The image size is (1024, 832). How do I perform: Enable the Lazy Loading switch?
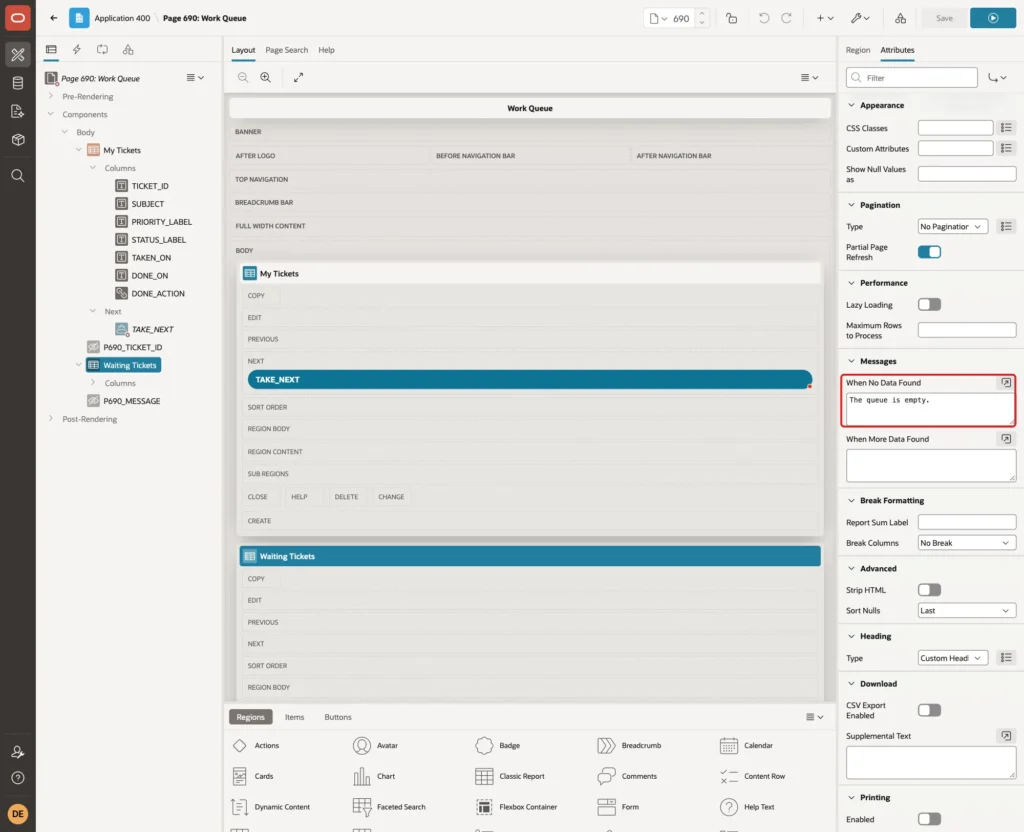(929, 304)
